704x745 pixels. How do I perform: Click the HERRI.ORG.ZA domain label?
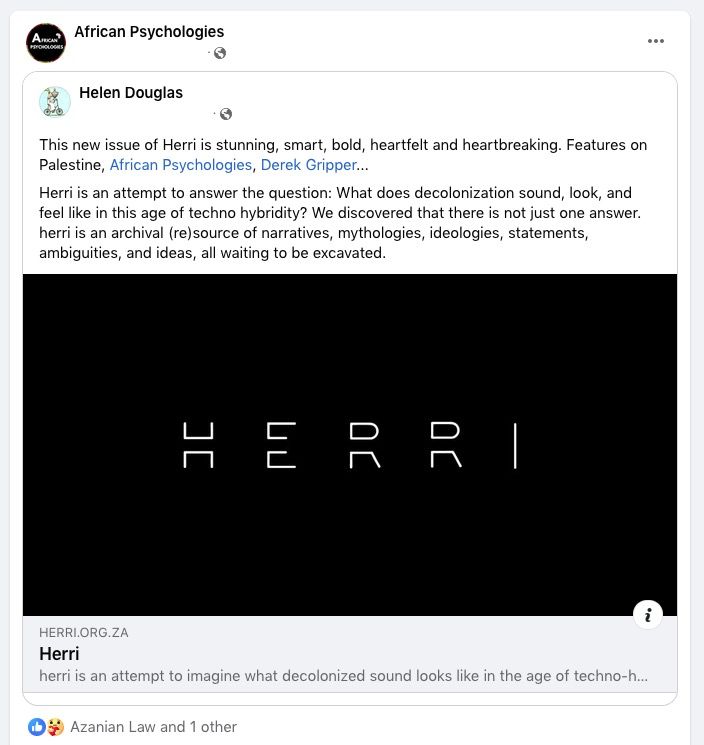(84, 633)
